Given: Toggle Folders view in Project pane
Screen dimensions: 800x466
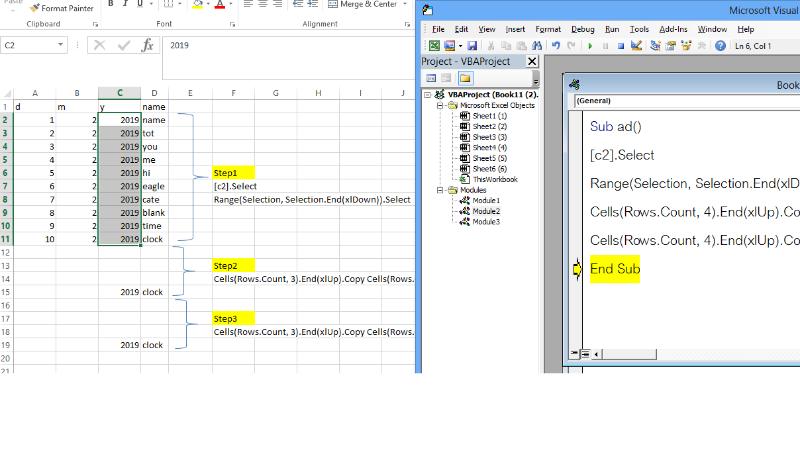Looking at the screenshot, I should point(465,78).
